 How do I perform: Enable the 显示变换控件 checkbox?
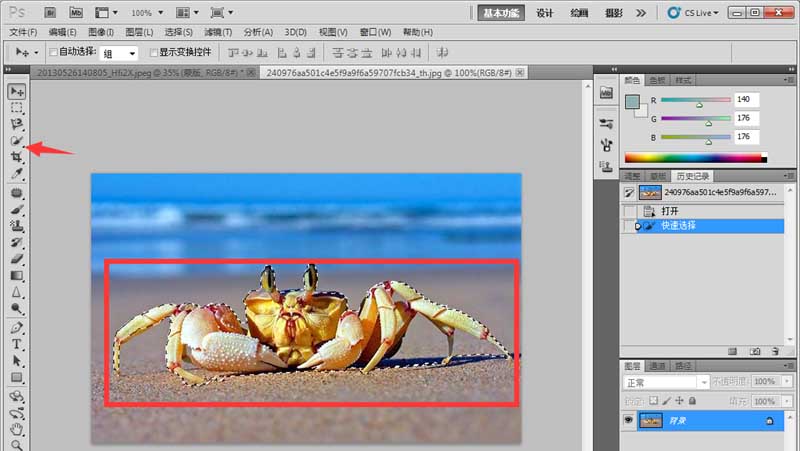153,52
